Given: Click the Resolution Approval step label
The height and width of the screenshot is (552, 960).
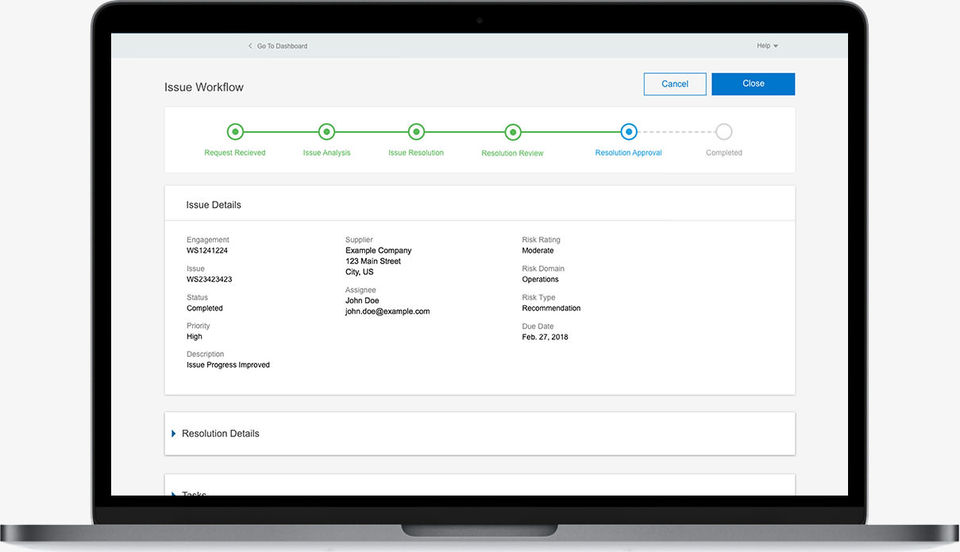Looking at the screenshot, I should (629, 153).
